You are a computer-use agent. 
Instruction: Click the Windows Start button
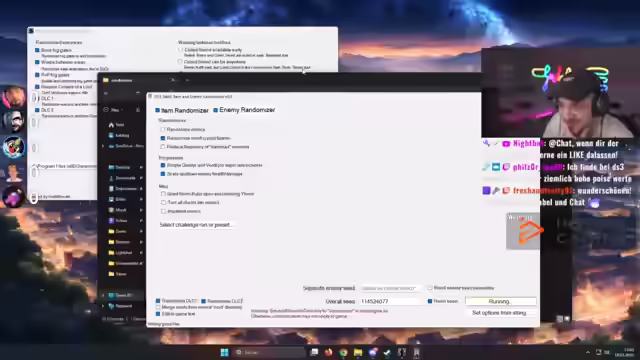224,352
